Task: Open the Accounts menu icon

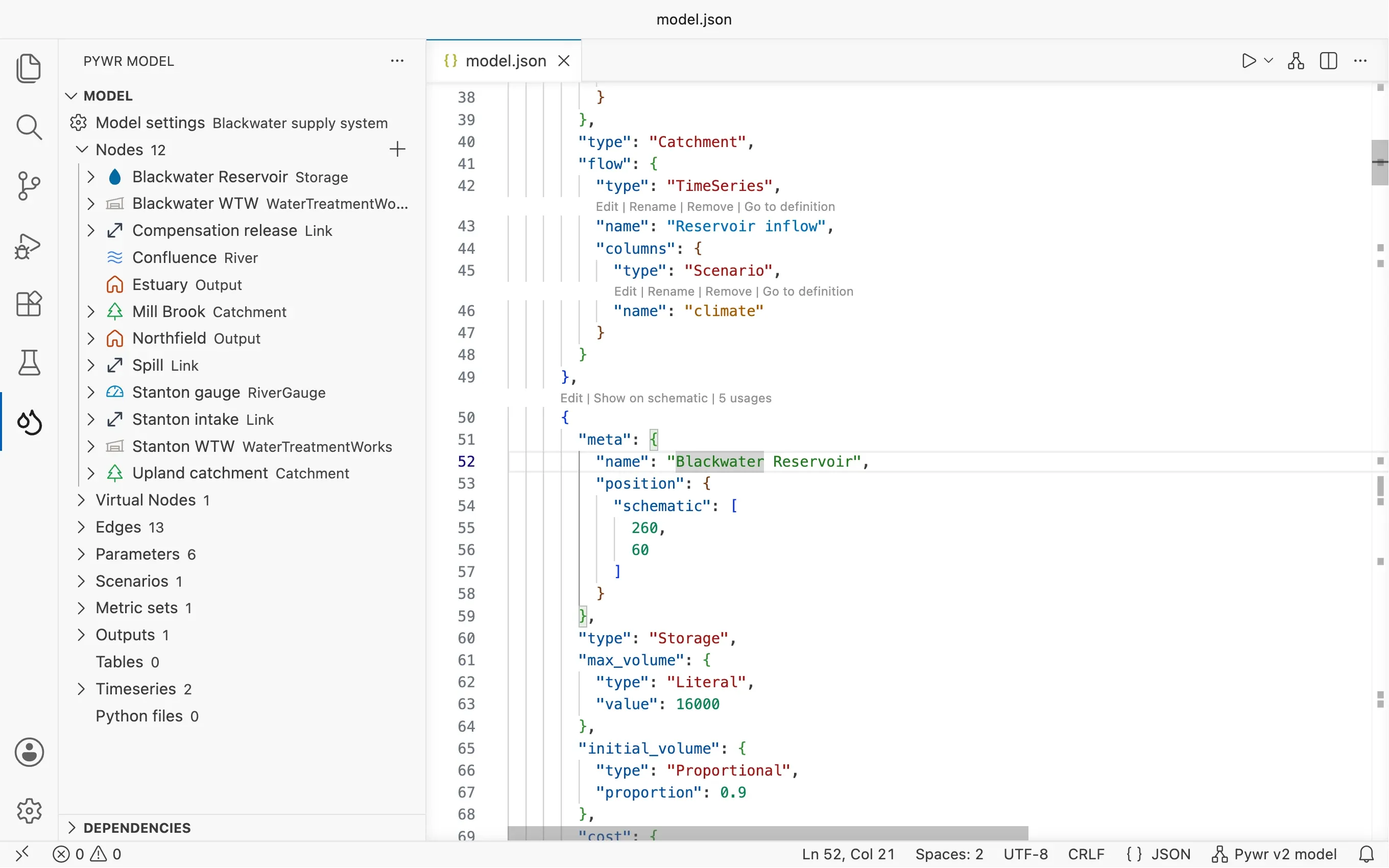Action: pyautogui.click(x=29, y=752)
